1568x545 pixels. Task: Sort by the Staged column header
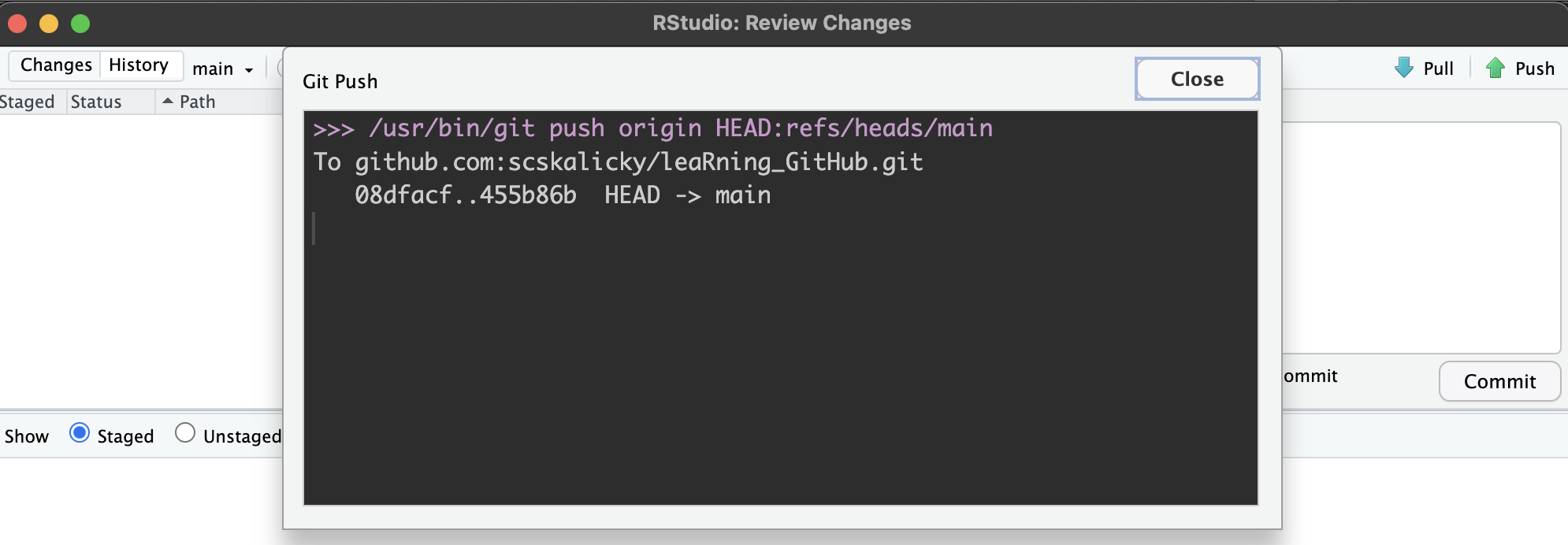click(x=28, y=102)
